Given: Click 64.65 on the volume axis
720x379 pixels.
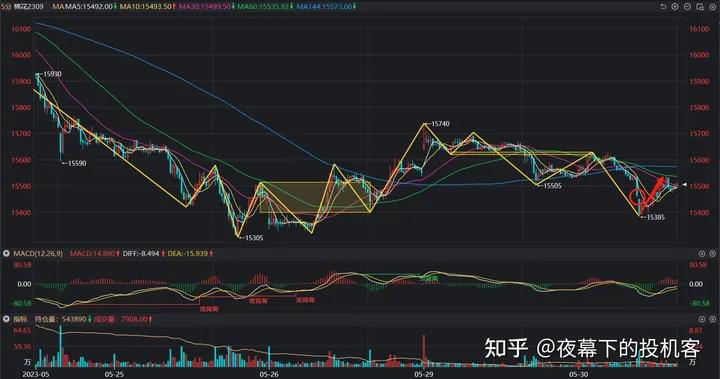Looking at the screenshot, I should coord(23,331).
